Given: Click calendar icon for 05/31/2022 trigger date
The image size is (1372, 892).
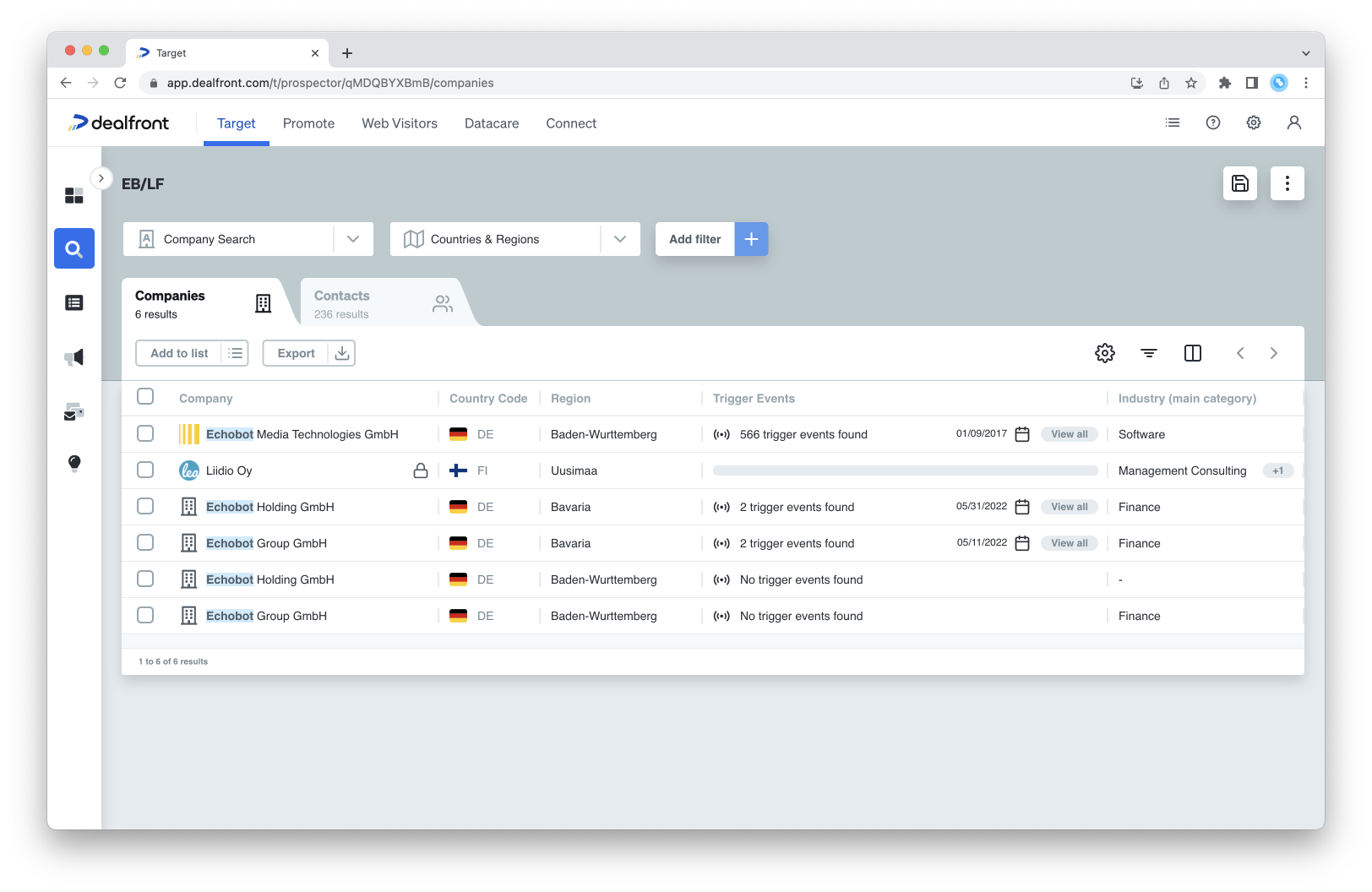Looking at the screenshot, I should [x=1022, y=507].
